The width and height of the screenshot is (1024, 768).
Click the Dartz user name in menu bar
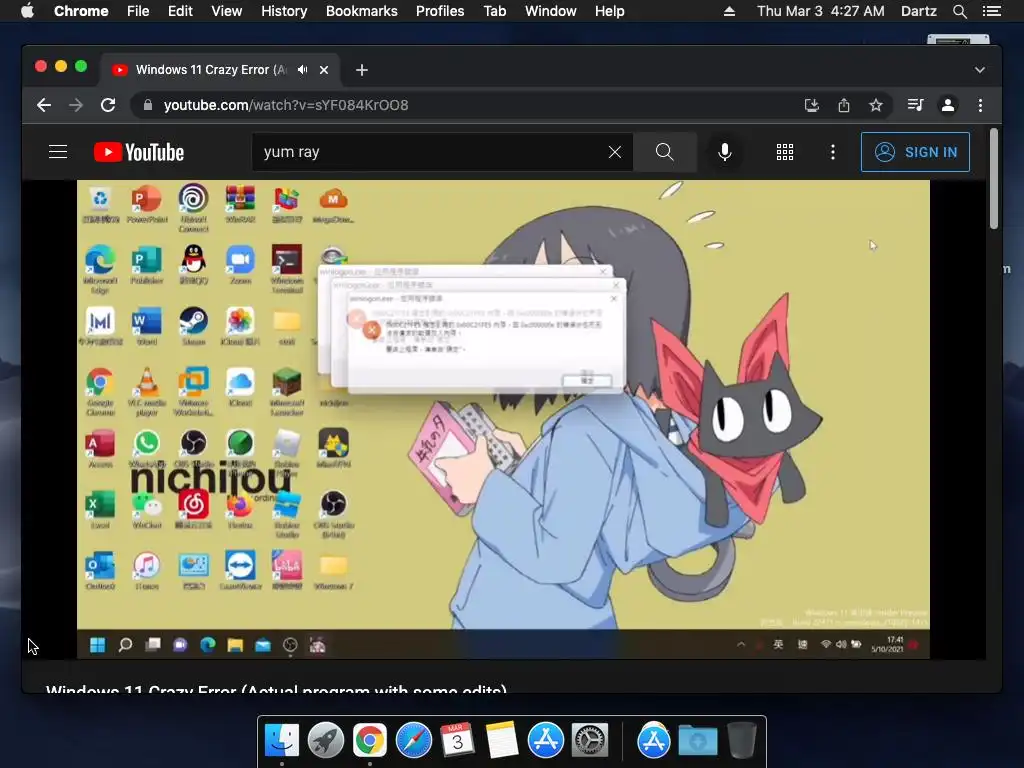click(x=918, y=11)
